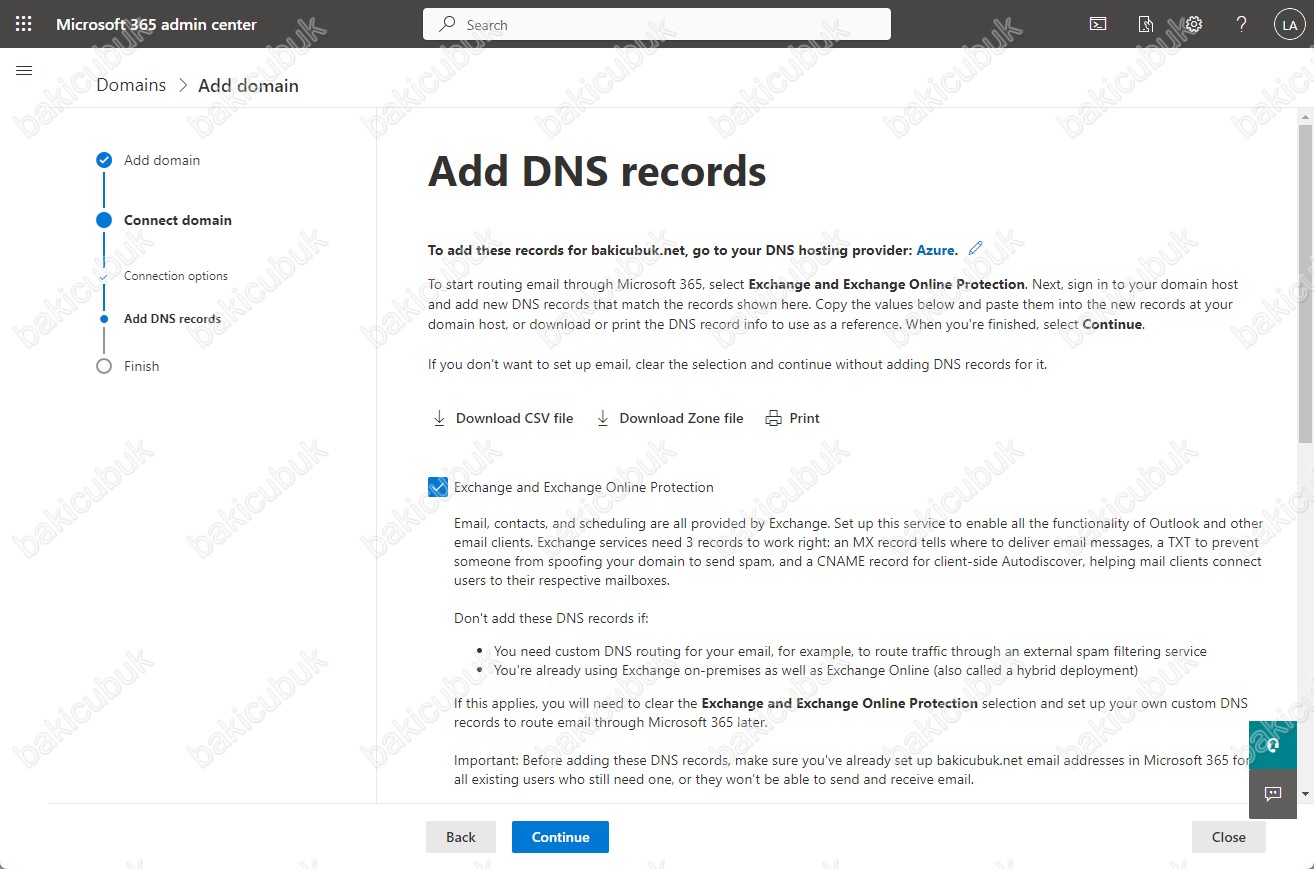Image resolution: width=1314 pixels, height=869 pixels.
Task: Click Download CSV file link
Action: (514, 419)
